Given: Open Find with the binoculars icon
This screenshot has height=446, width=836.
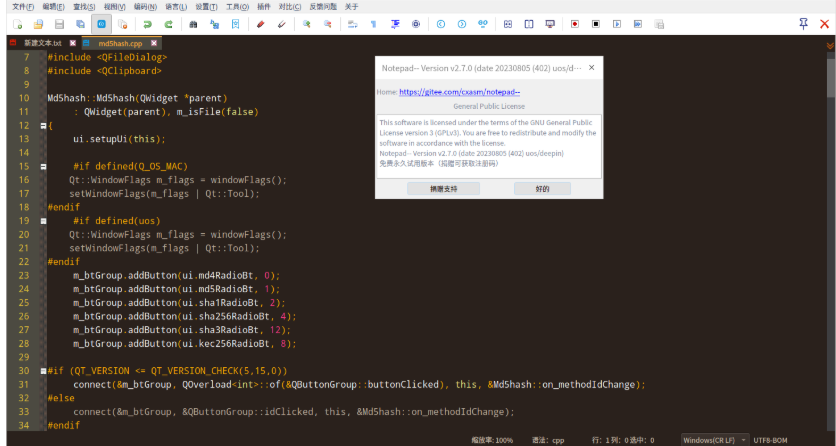Looking at the screenshot, I should coord(193,24).
